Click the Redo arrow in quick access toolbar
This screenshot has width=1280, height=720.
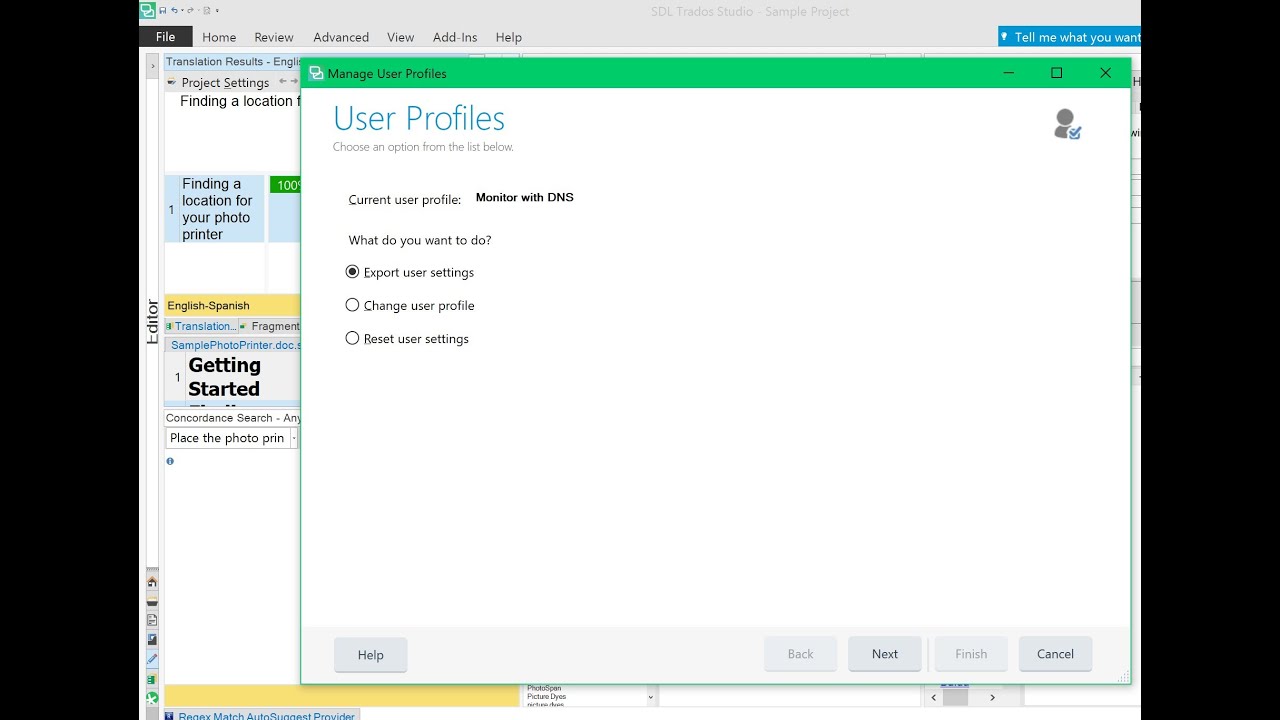click(190, 10)
